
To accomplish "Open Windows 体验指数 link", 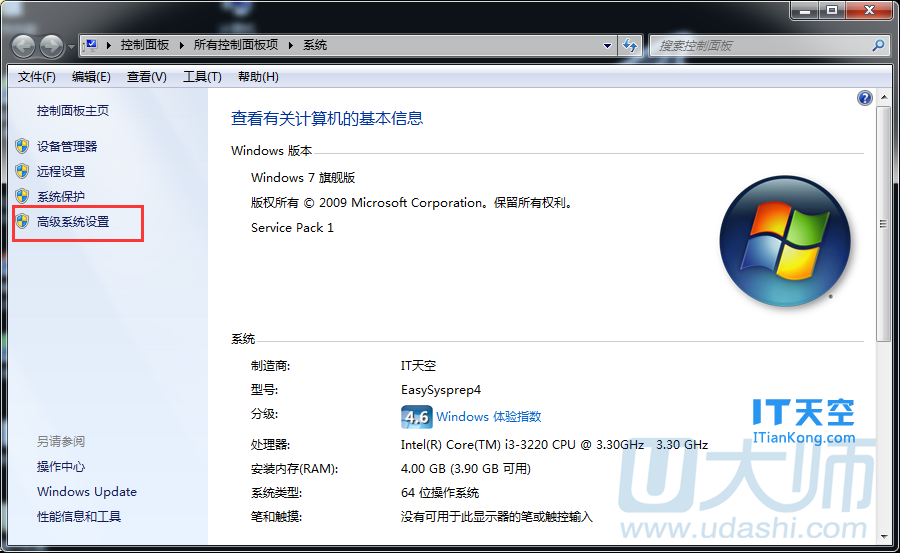I will pos(489,417).
